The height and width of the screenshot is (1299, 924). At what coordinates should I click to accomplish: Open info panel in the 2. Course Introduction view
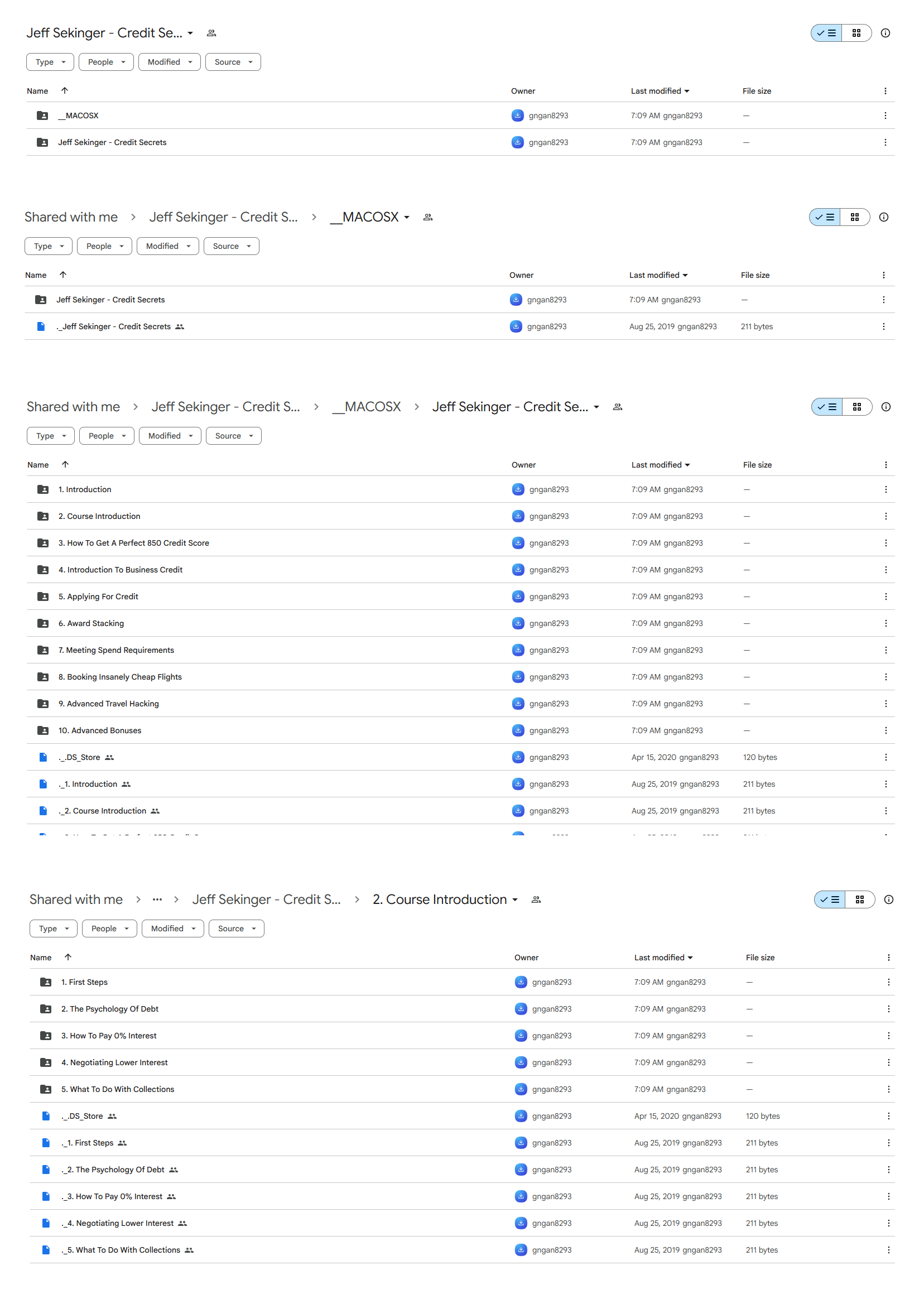(x=888, y=899)
